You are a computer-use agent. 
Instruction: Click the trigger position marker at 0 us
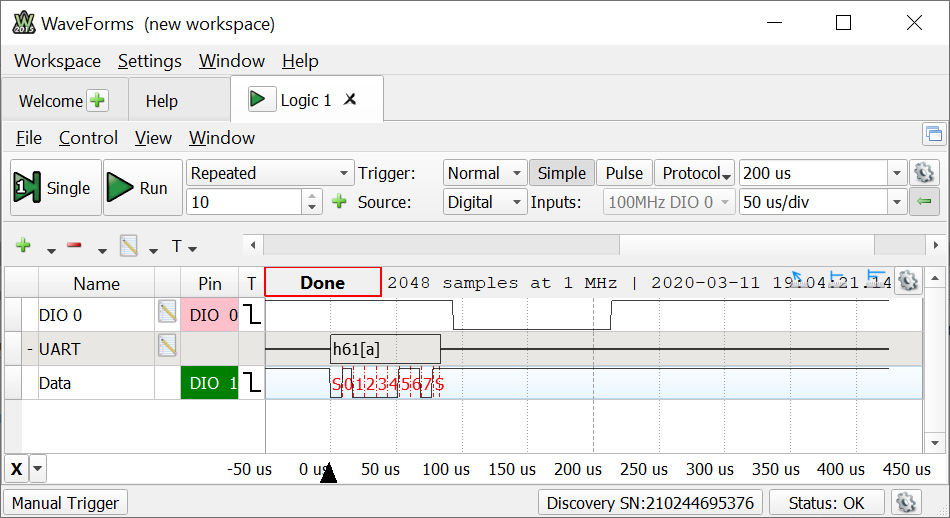[x=328, y=473]
